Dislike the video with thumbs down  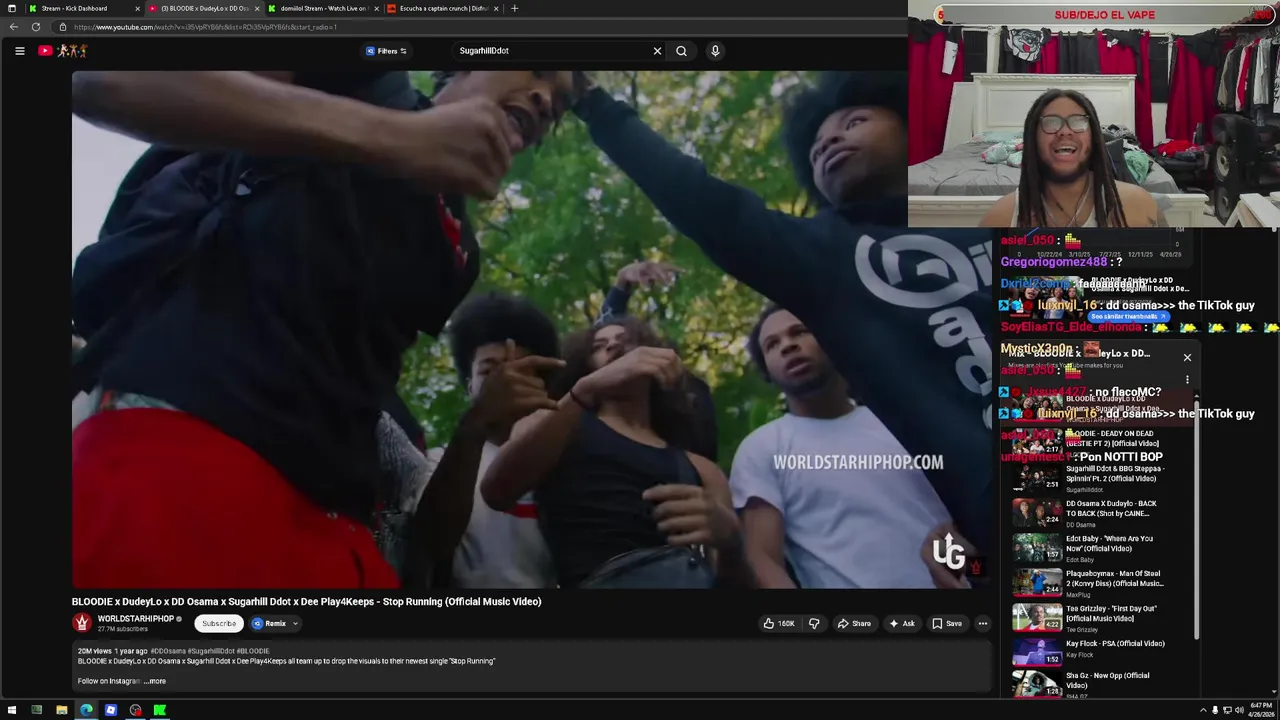click(x=814, y=623)
